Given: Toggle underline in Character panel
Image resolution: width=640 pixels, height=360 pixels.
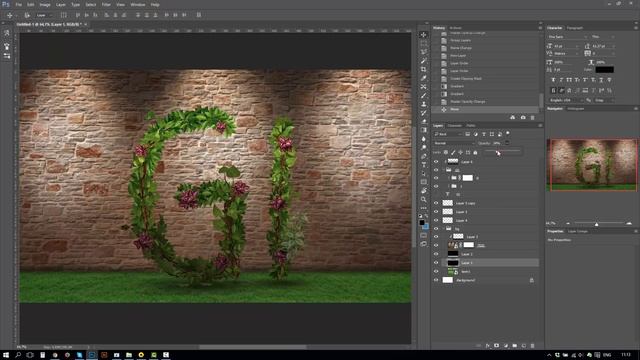Looking at the screenshot, I should click(x=601, y=80).
